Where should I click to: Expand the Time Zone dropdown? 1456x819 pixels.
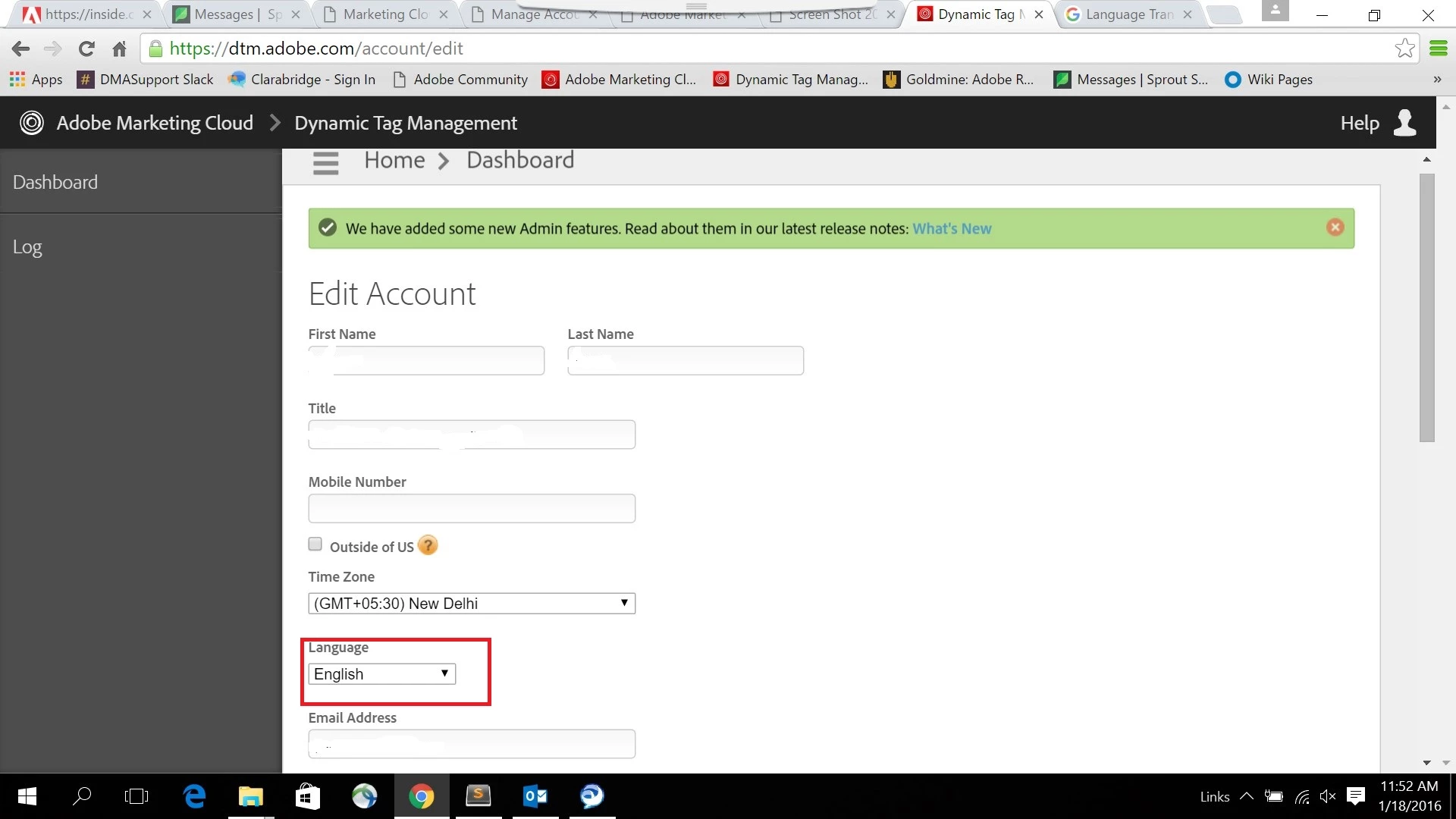pos(471,604)
